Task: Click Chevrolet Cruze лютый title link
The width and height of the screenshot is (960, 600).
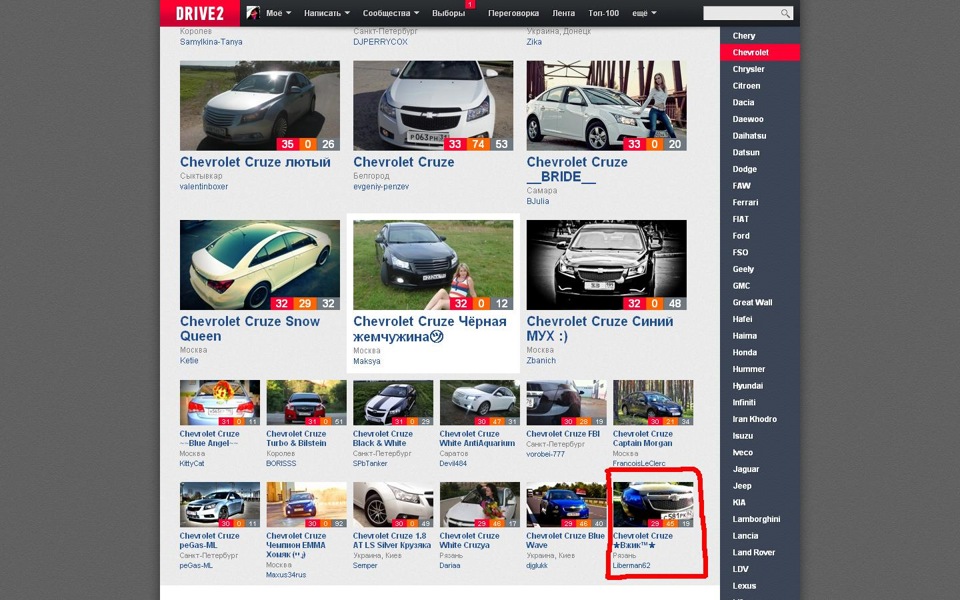Action: click(x=255, y=162)
